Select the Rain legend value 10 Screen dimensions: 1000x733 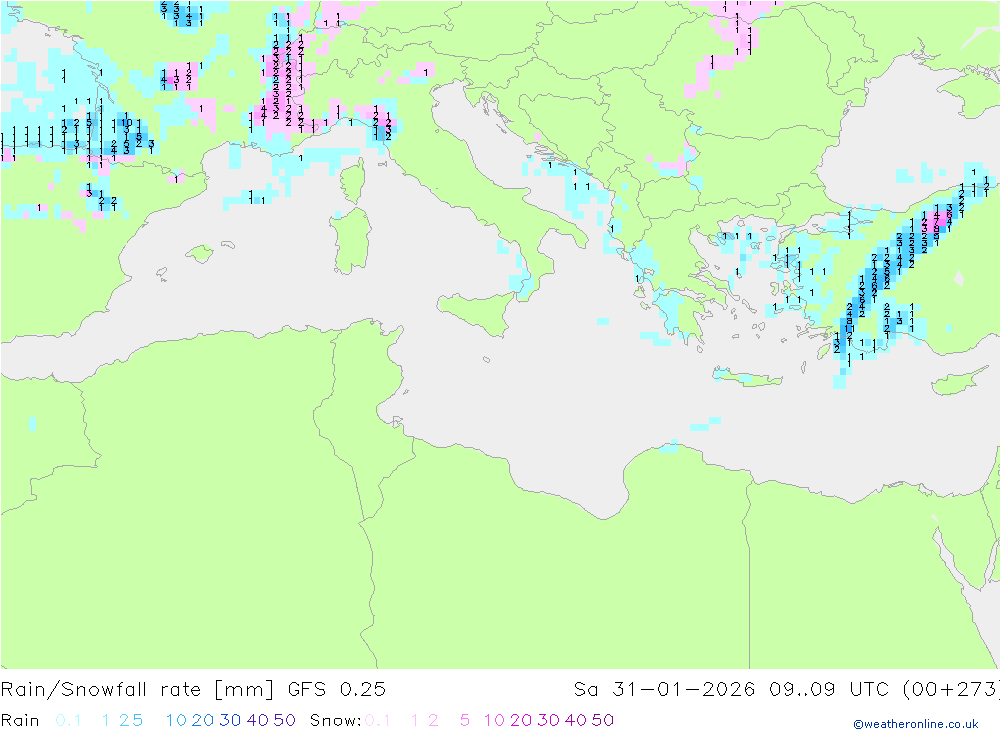coord(176,720)
